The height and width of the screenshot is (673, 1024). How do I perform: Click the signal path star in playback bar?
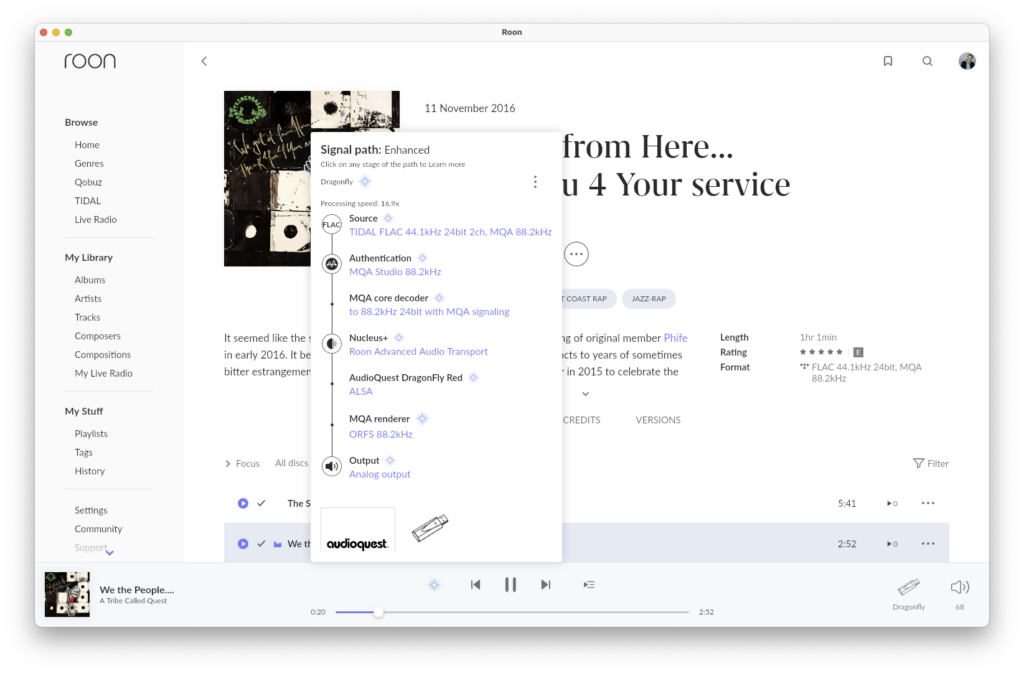click(x=434, y=585)
